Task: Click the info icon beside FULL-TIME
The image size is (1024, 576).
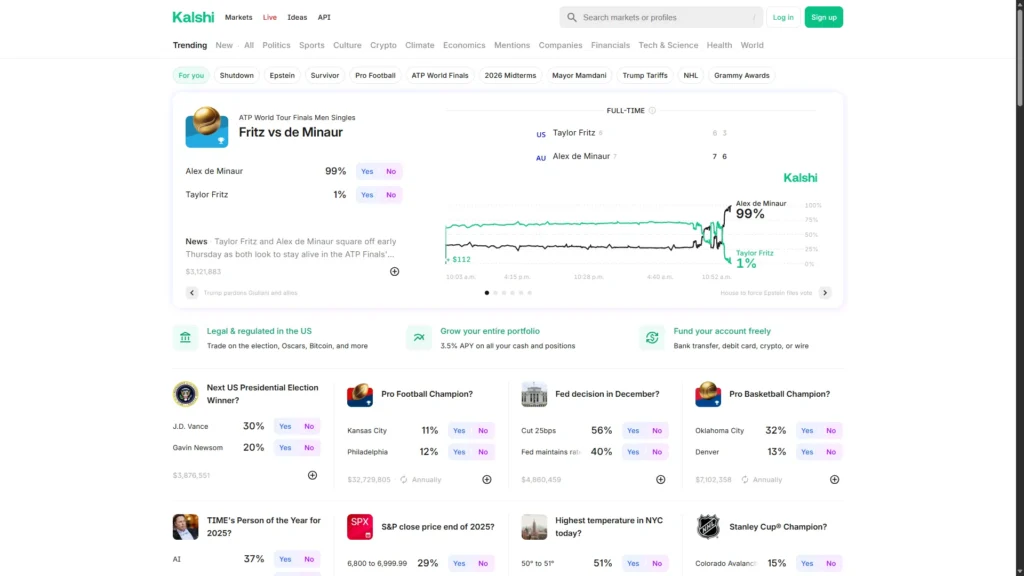Action: (652, 111)
